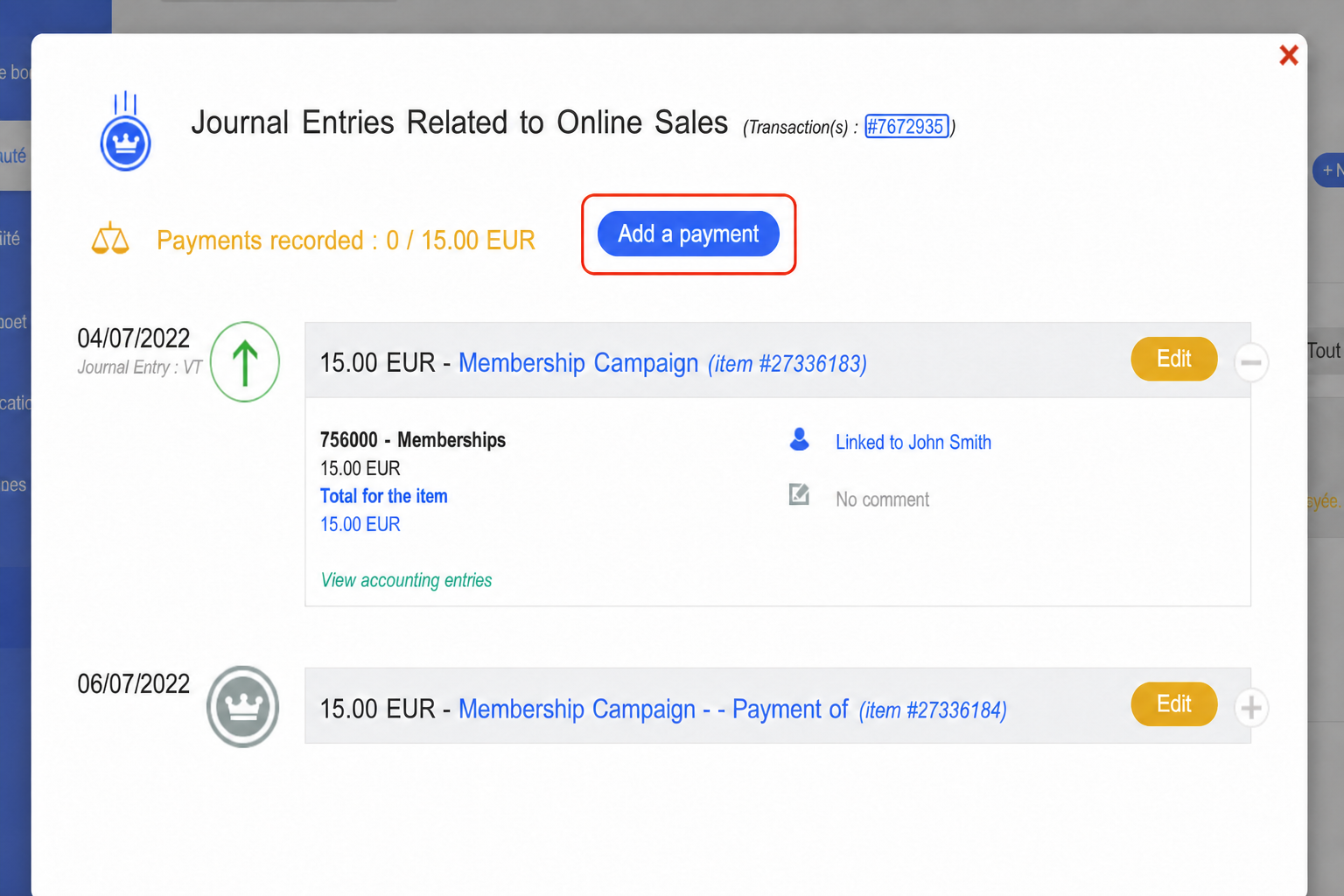Image resolution: width=1344 pixels, height=896 pixels.
Task: Open Membership Campaign - - Payment of link
Action: pyautogui.click(x=654, y=709)
